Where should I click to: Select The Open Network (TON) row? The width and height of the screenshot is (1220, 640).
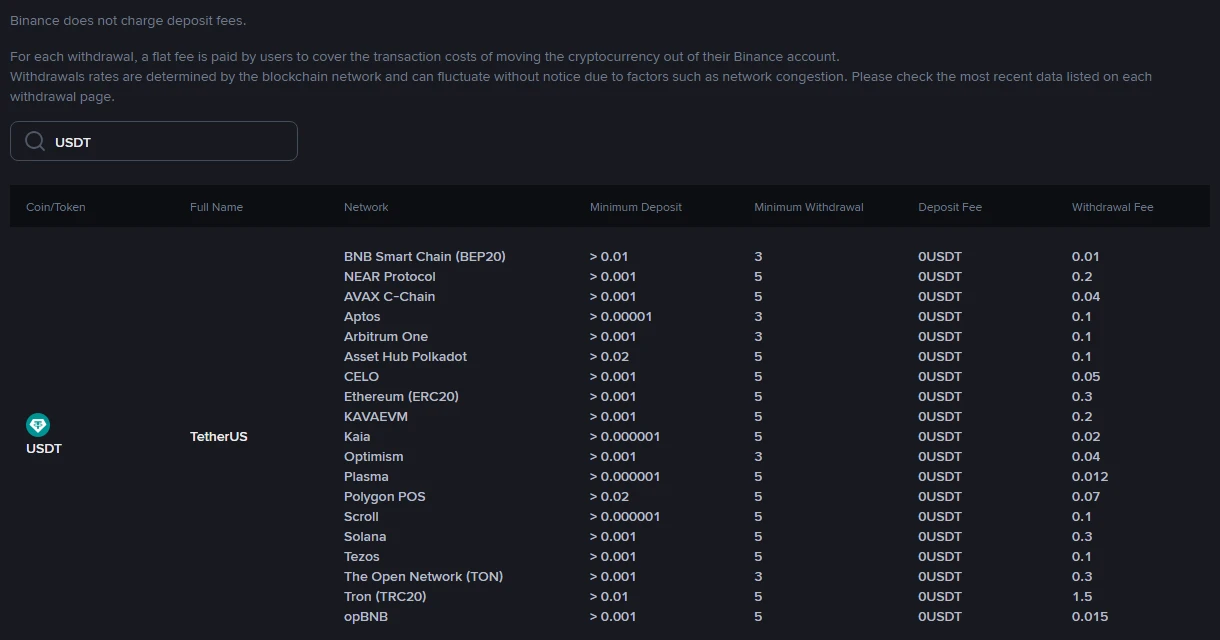click(x=424, y=576)
